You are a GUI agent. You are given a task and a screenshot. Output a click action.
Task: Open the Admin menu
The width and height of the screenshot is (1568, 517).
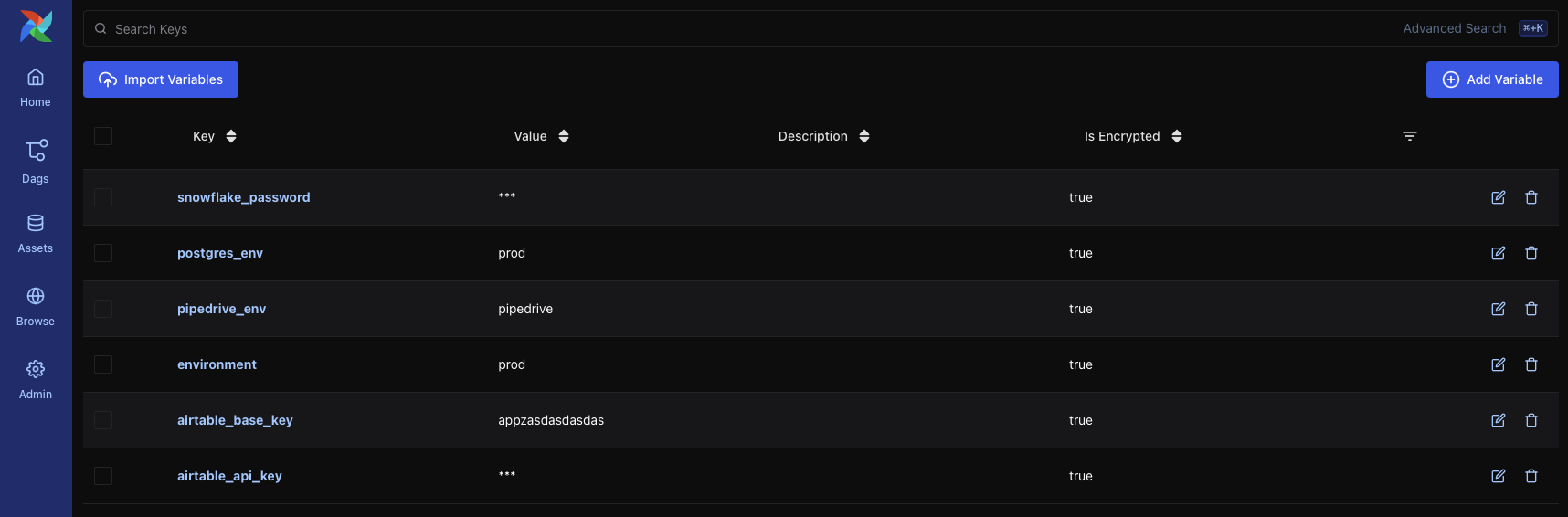(36, 378)
